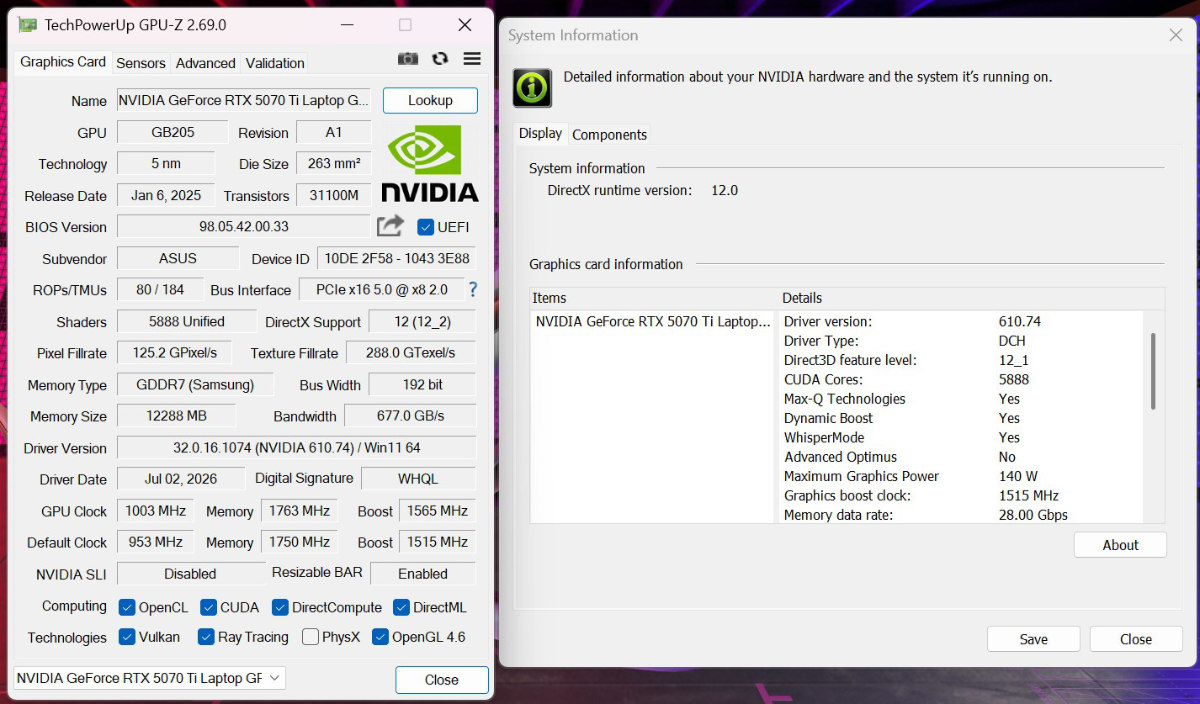Viewport: 1200px width, 704px height.
Task: Switch to the Validation tab
Action: pyautogui.click(x=275, y=63)
